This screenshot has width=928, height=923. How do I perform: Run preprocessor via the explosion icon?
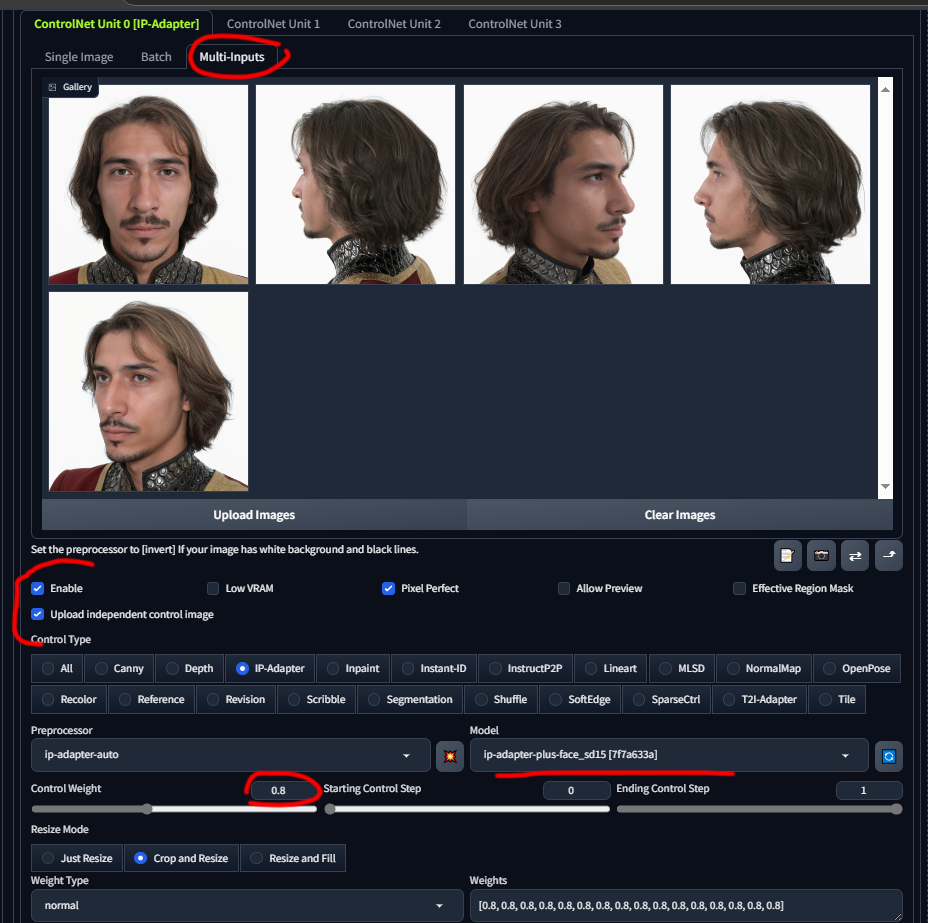(450, 756)
